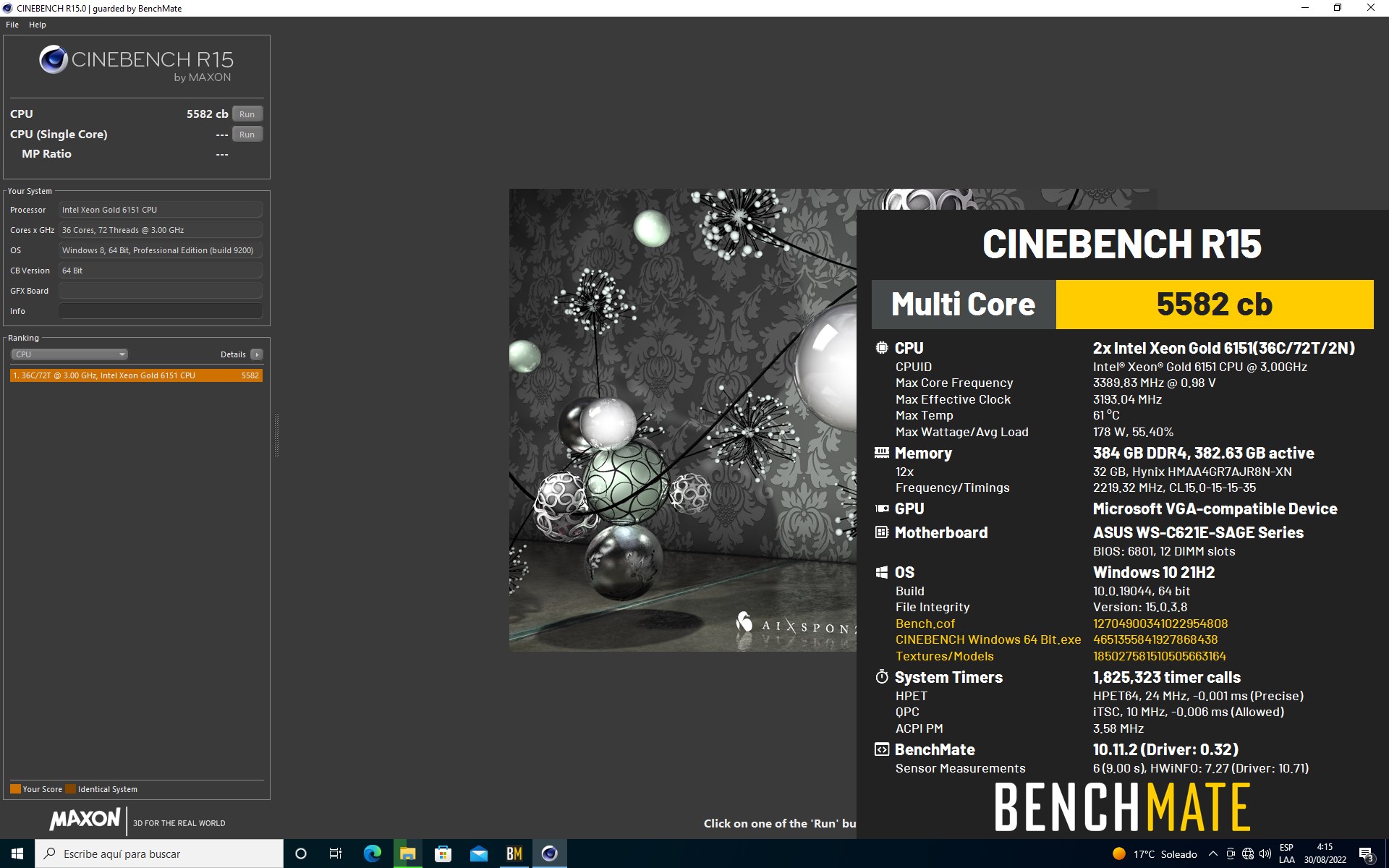Open Microsoft Edge from taskbar
The height and width of the screenshot is (868, 1389).
tap(372, 854)
